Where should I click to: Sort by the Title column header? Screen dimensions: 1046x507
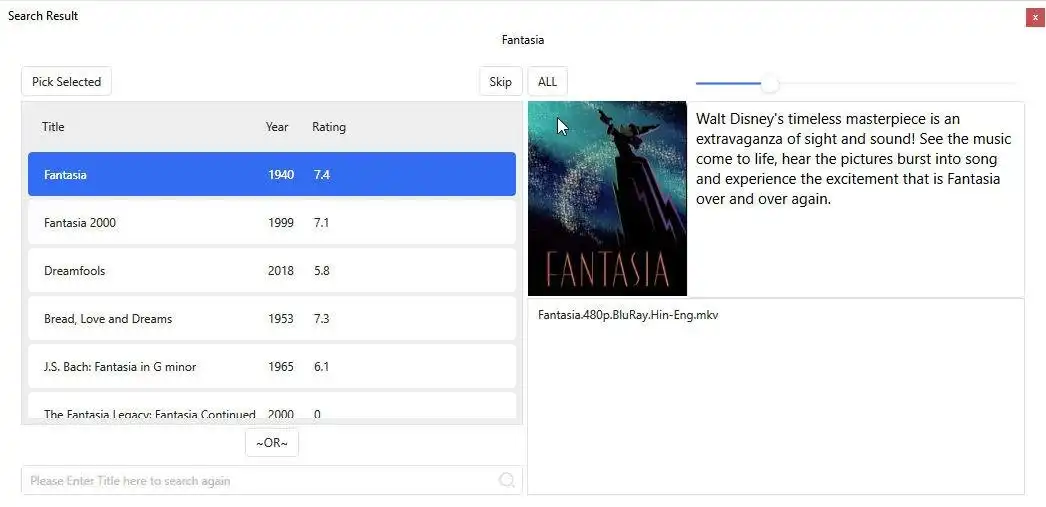tap(53, 127)
